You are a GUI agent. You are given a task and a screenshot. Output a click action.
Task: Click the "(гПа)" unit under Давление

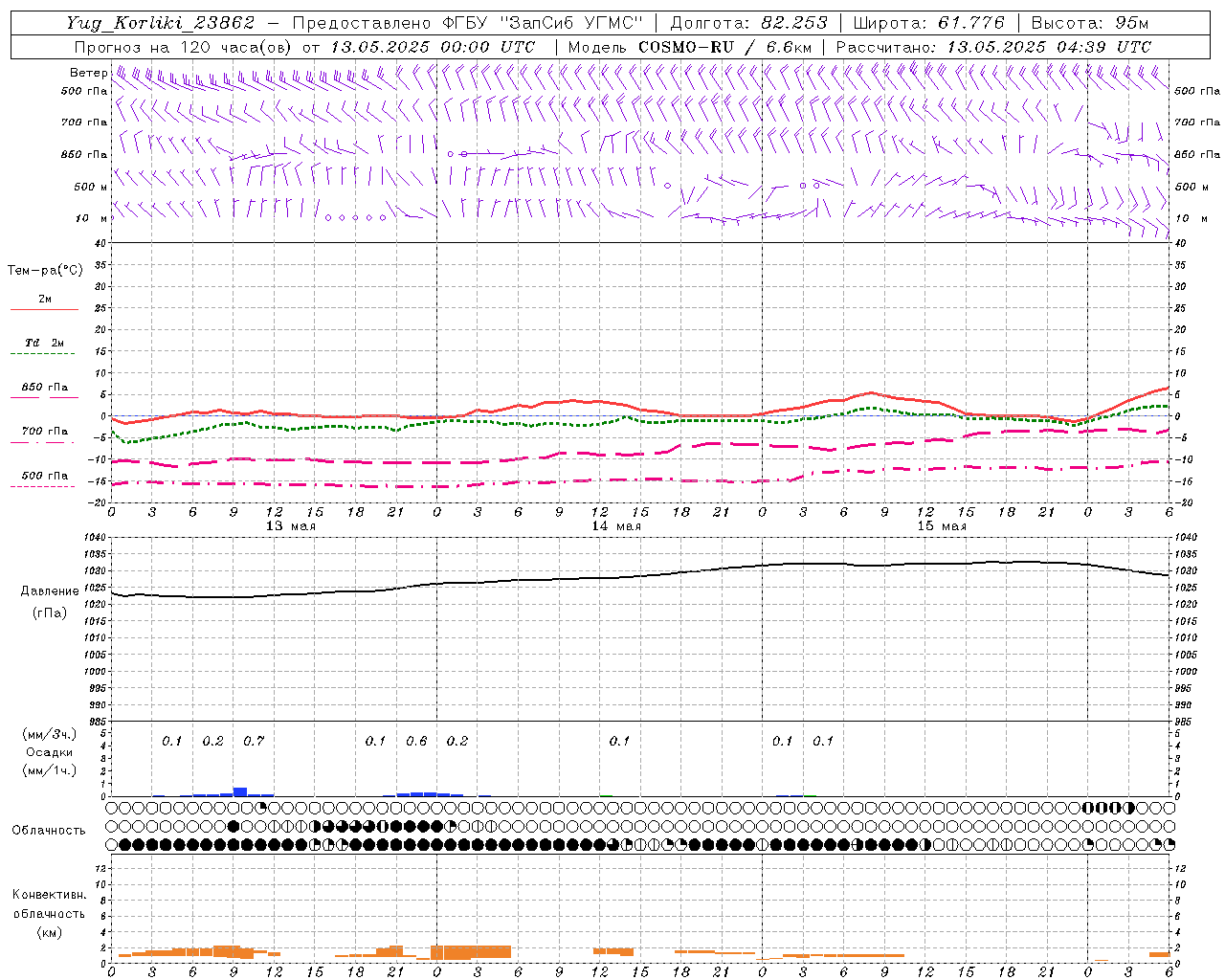[50, 613]
